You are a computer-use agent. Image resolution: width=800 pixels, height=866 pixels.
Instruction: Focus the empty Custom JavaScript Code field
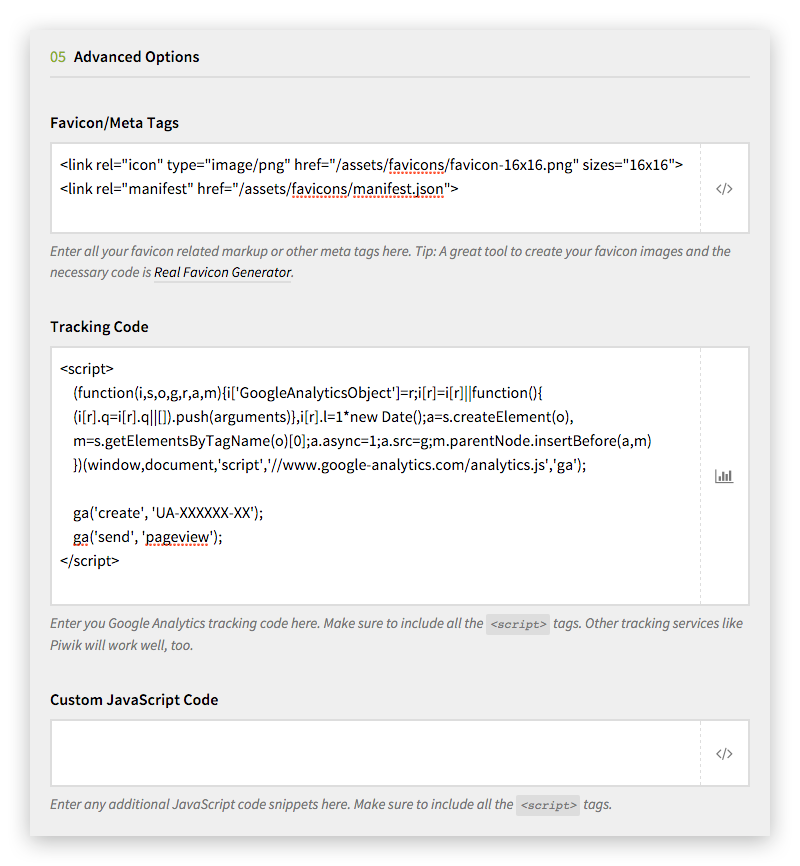point(375,753)
